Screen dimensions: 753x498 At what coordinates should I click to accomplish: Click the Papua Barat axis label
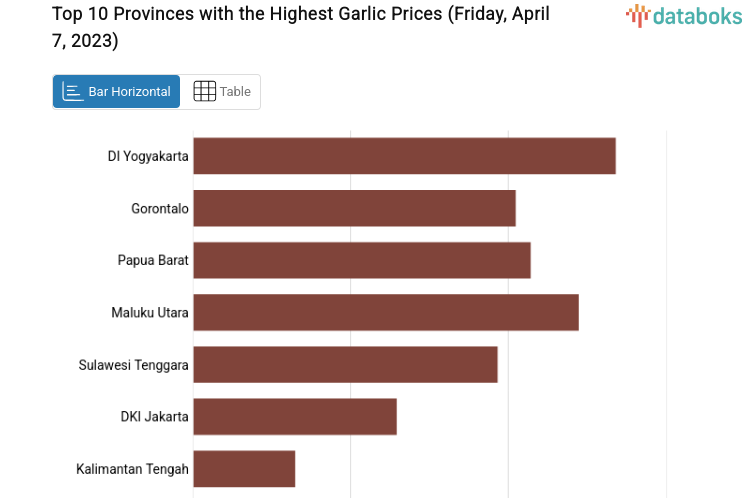(x=153, y=260)
